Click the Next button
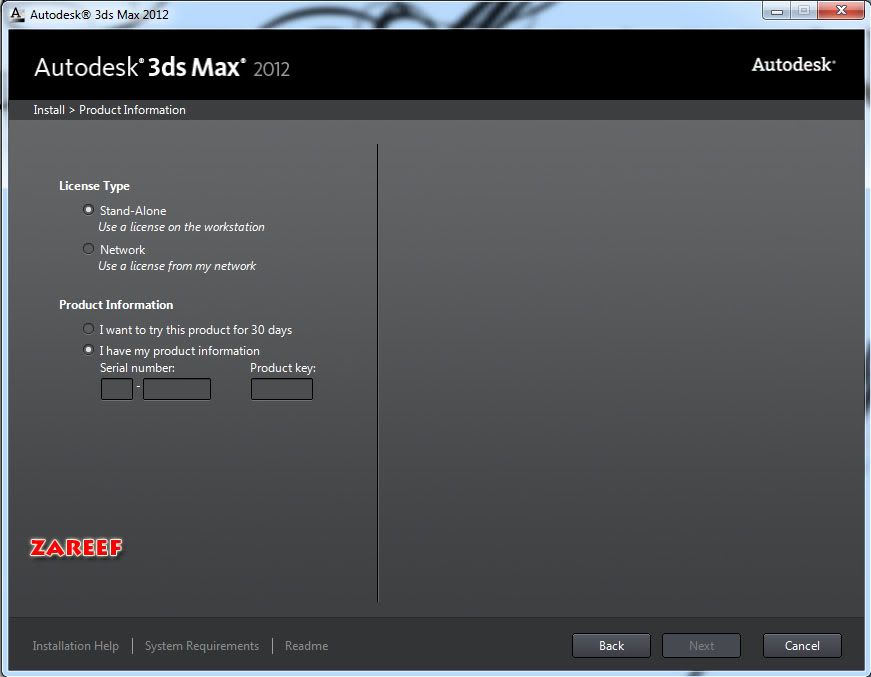This screenshot has height=677, width=871. point(701,645)
